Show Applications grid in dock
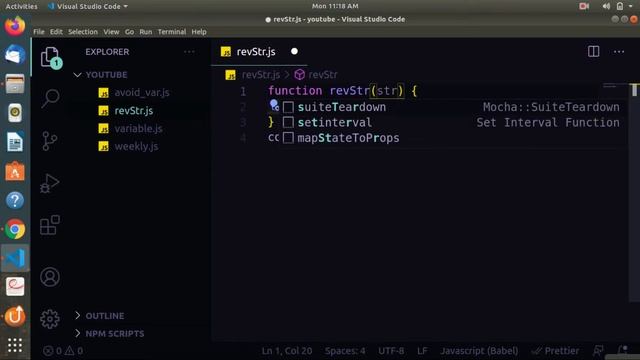This screenshot has width=640, height=360. [x=15, y=345]
